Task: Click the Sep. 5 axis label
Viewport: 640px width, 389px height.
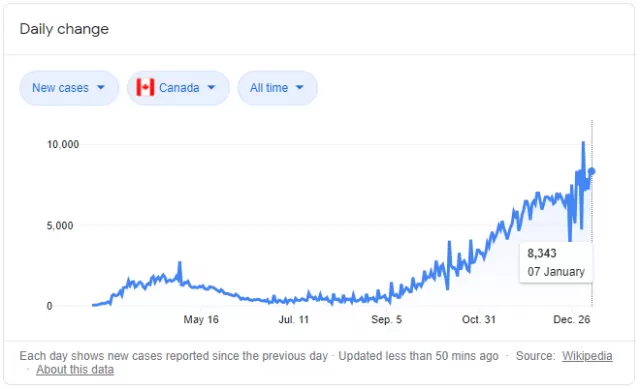Action: pos(387,320)
